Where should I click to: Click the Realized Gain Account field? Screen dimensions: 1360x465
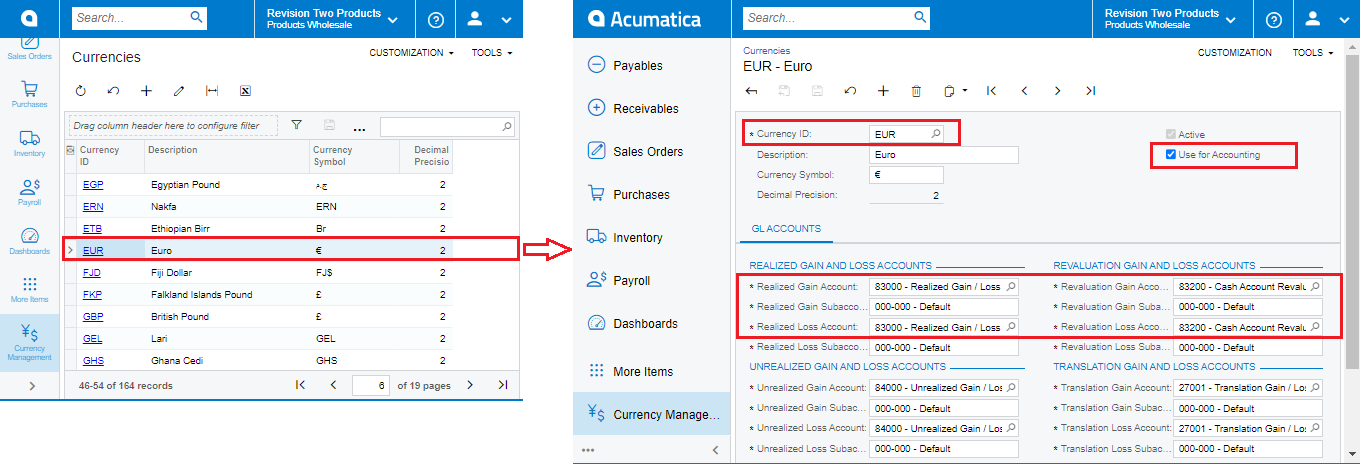(944, 286)
